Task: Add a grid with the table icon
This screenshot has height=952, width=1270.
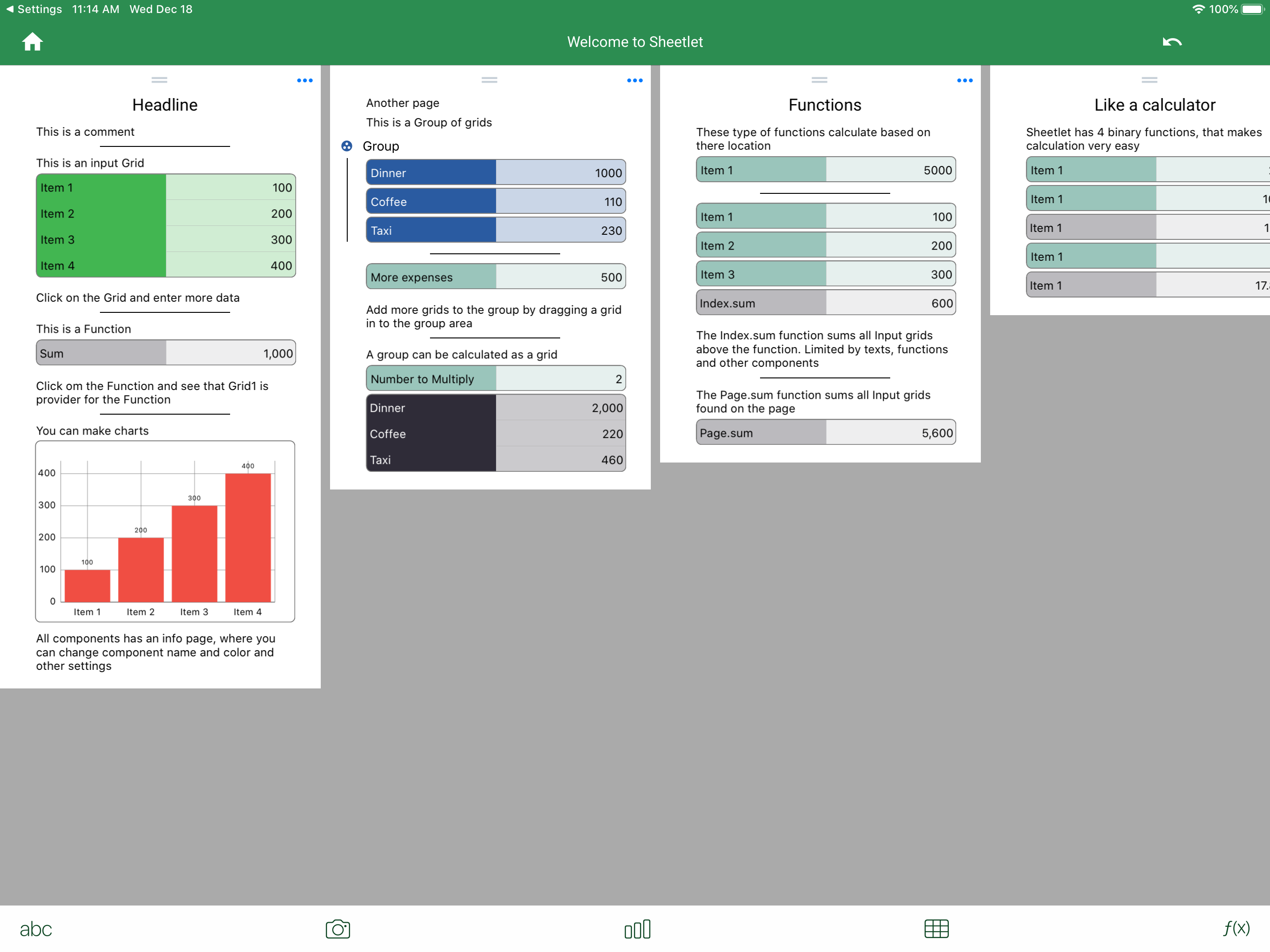Action: (936, 928)
